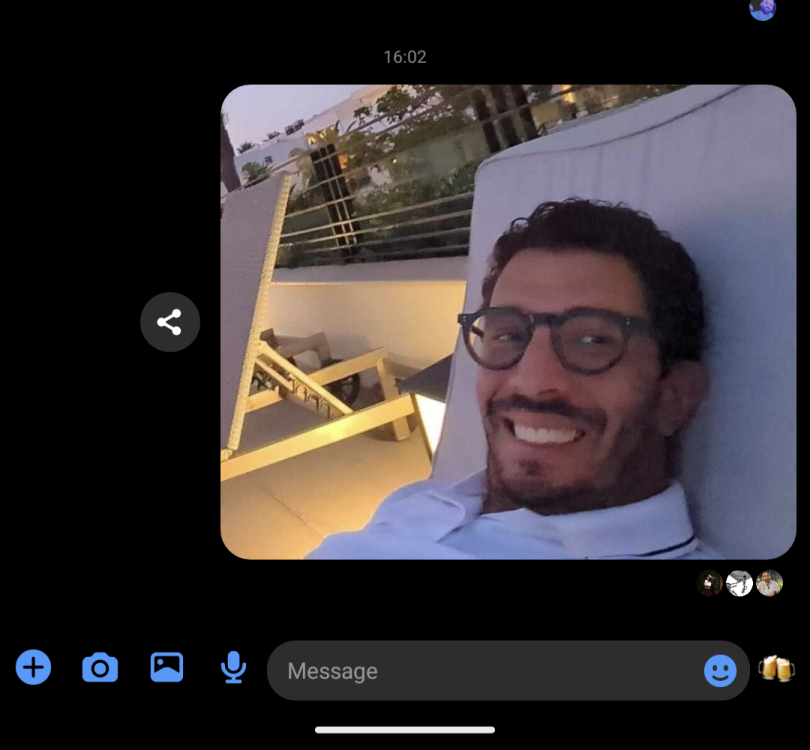Open the photo gallery picker icon
This screenshot has height=750, width=810.
tap(167, 667)
